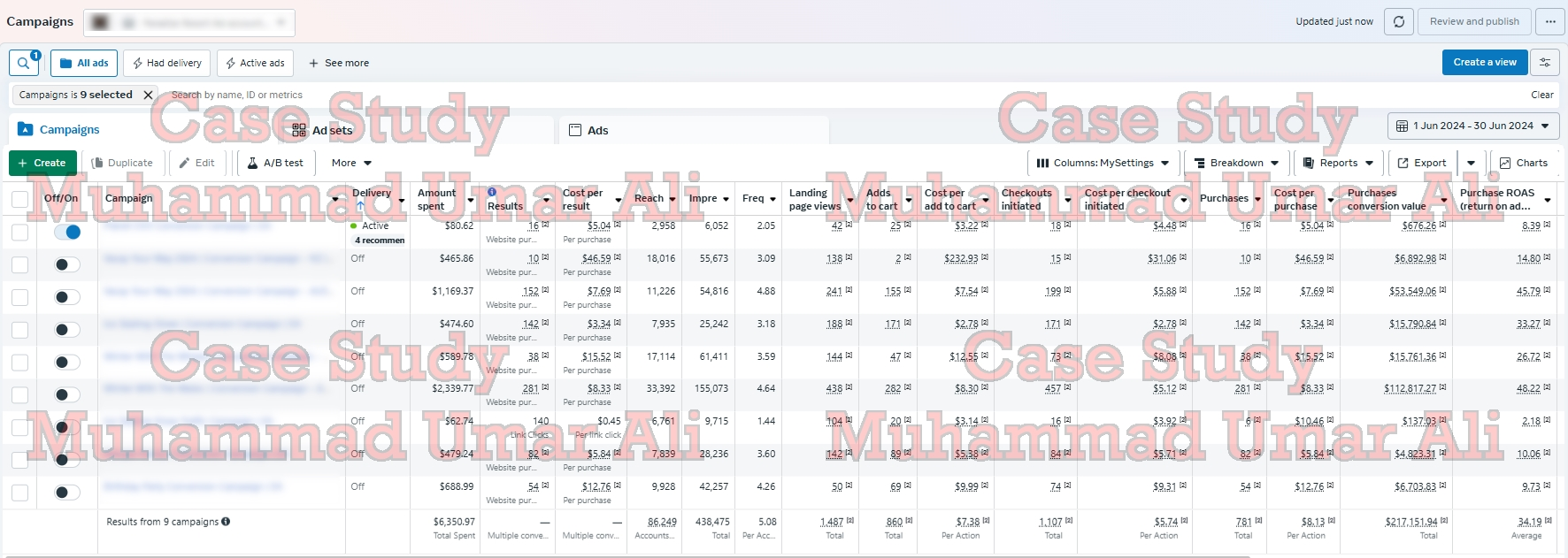Image resolution: width=1568 pixels, height=558 pixels.
Task: Open the three-dots more options menu
Action: 1550,22
